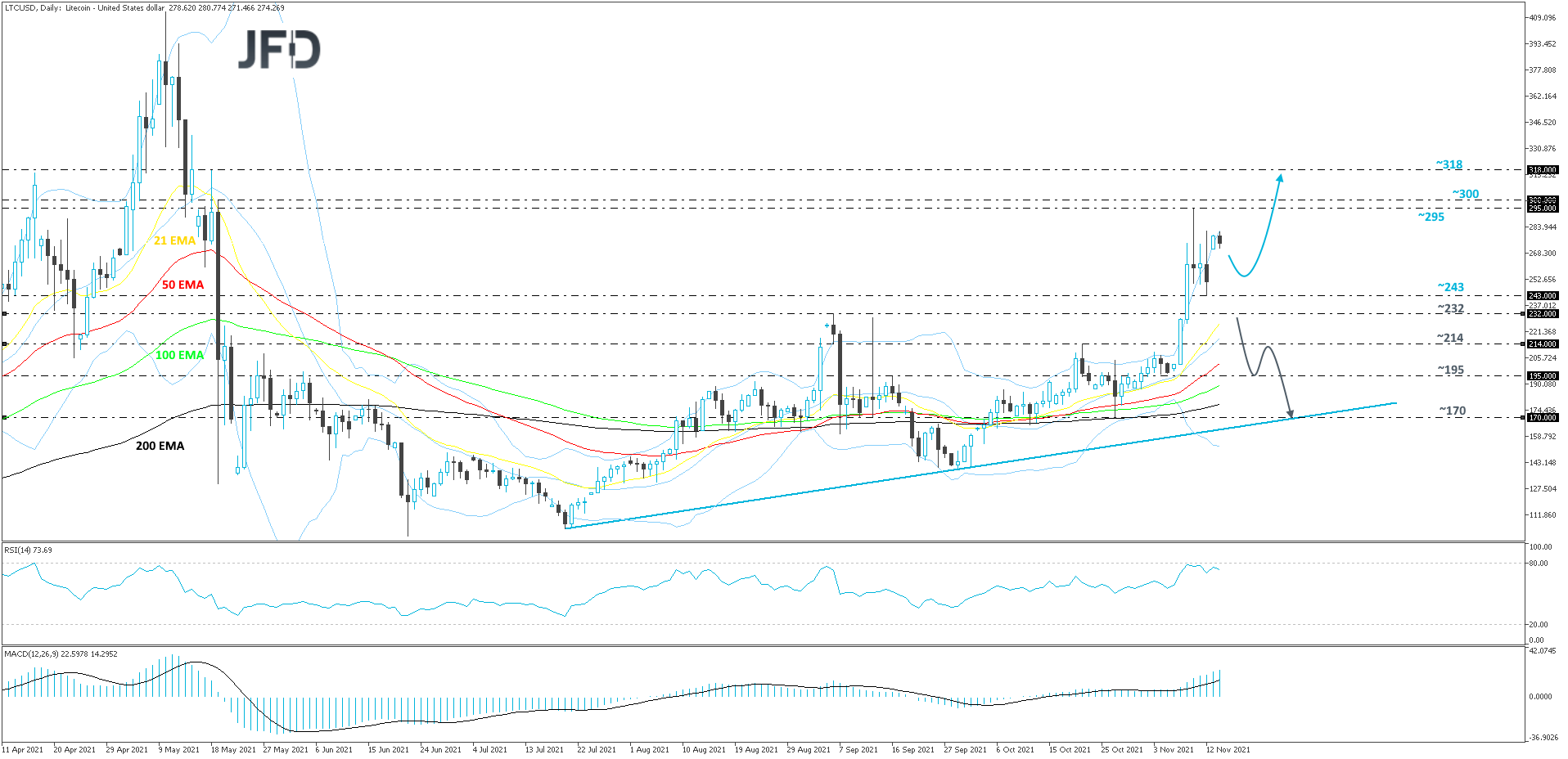The width and height of the screenshot is (1568, 759).
Task: Click the 12 Nov 2021 date label
Action: point(1228,749)
